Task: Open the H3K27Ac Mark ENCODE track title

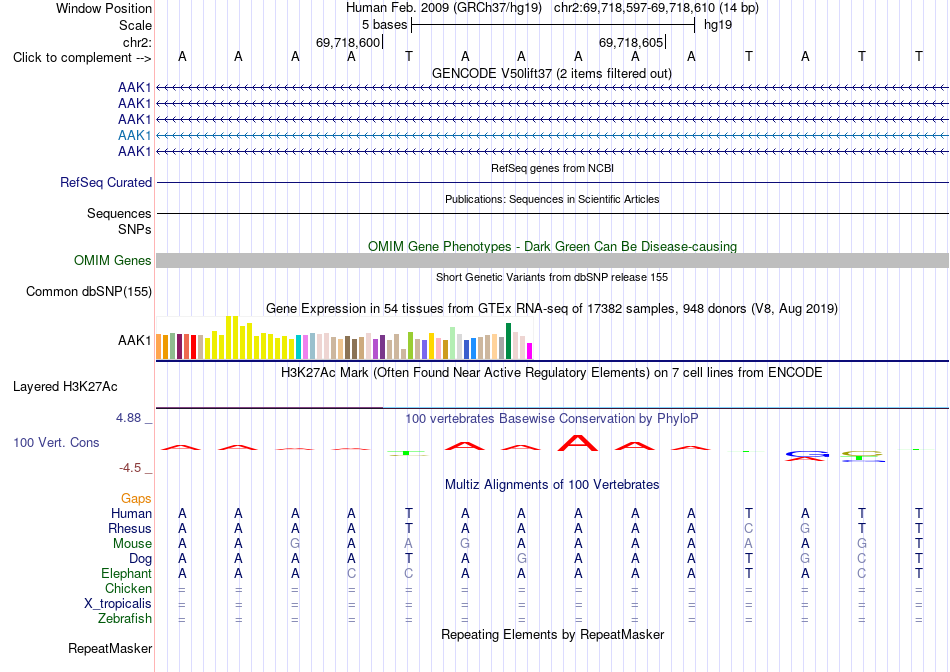Action: pos(551,373)
